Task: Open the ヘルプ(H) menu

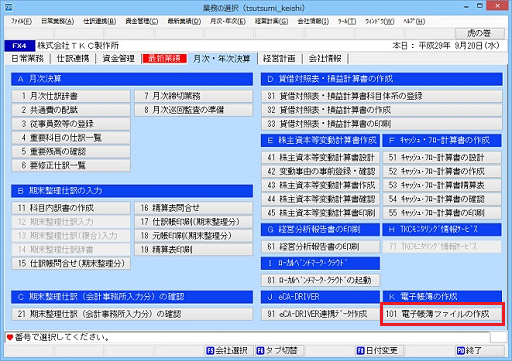Action: tap(414, 21)
